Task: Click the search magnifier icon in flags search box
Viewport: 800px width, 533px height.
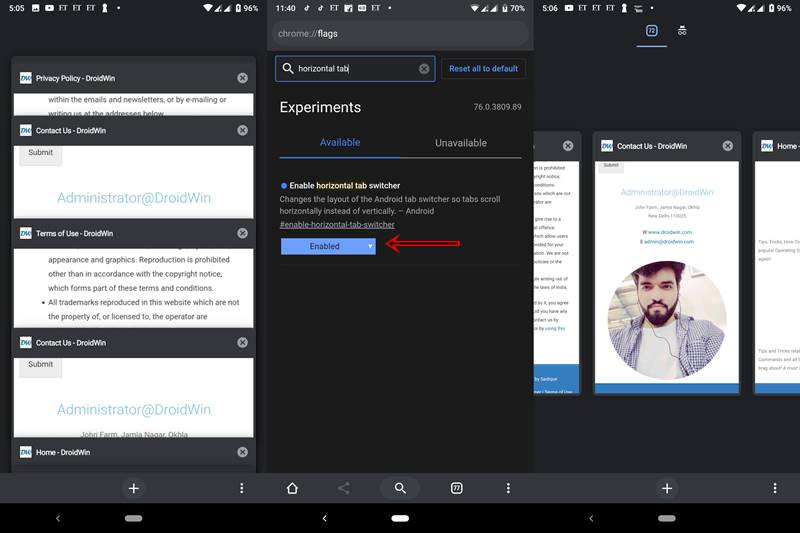Action: coord(287,68)
